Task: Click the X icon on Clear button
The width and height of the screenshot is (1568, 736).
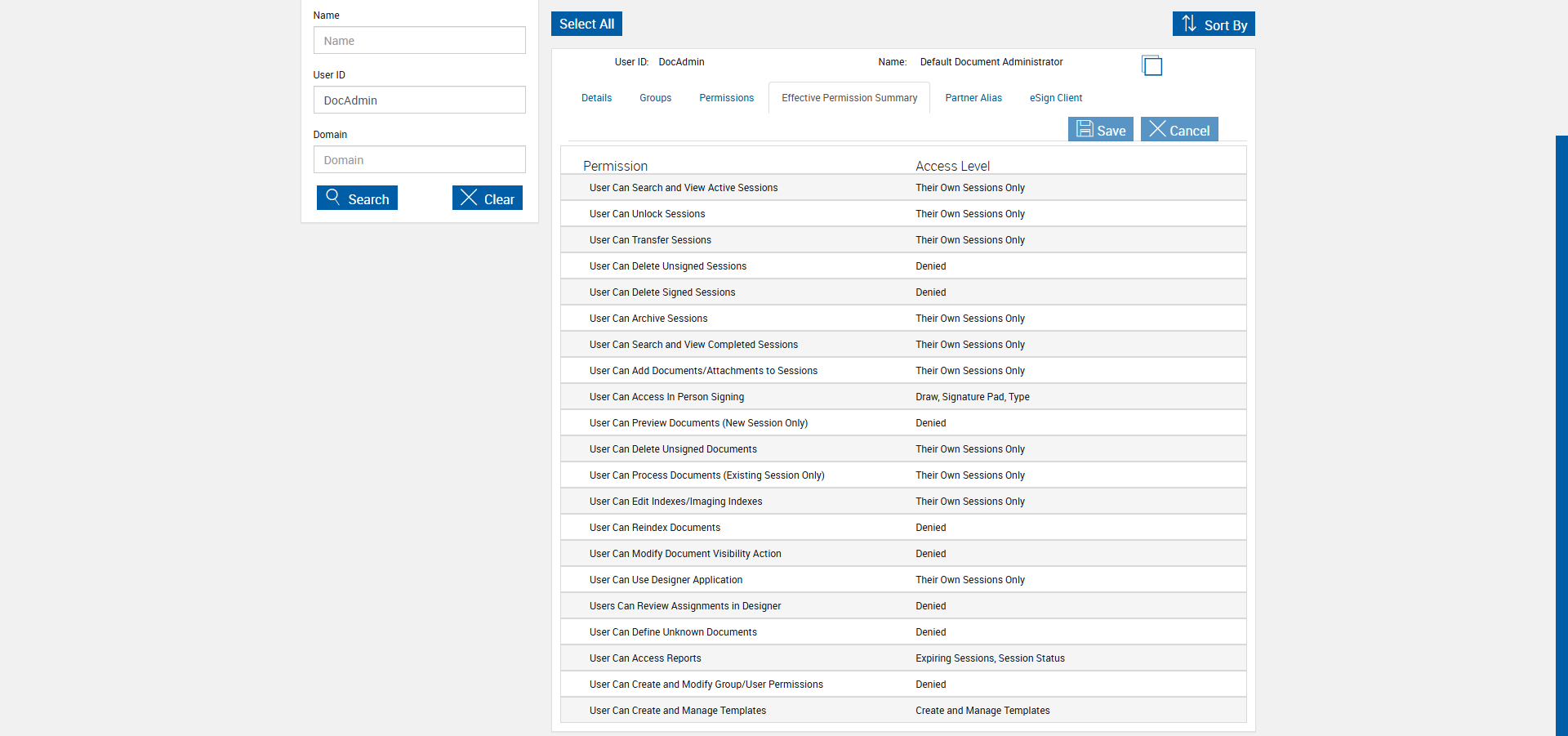Action: coord(469,197)
